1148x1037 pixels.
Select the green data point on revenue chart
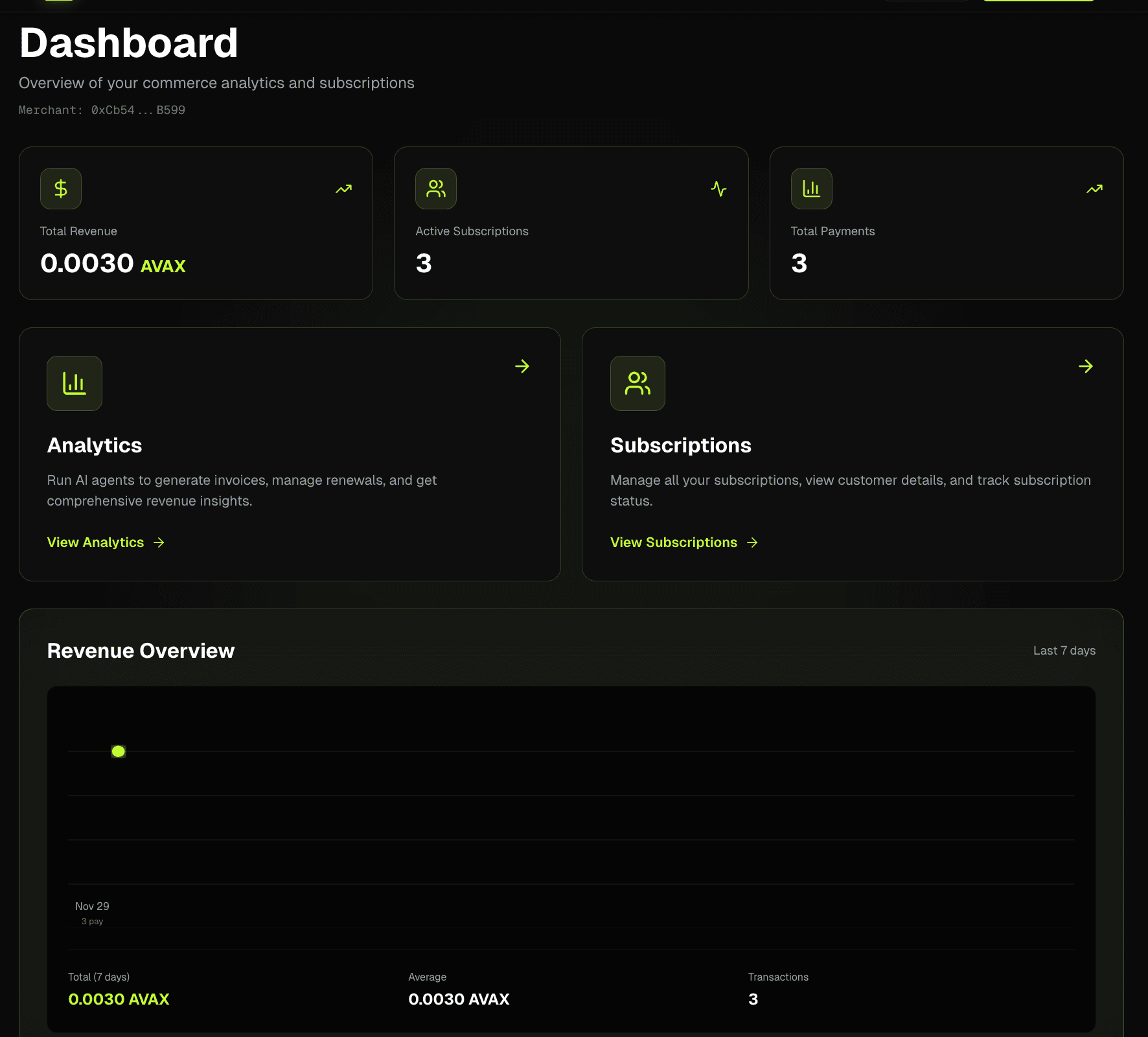pyautogui.click(x=118, y=751)
